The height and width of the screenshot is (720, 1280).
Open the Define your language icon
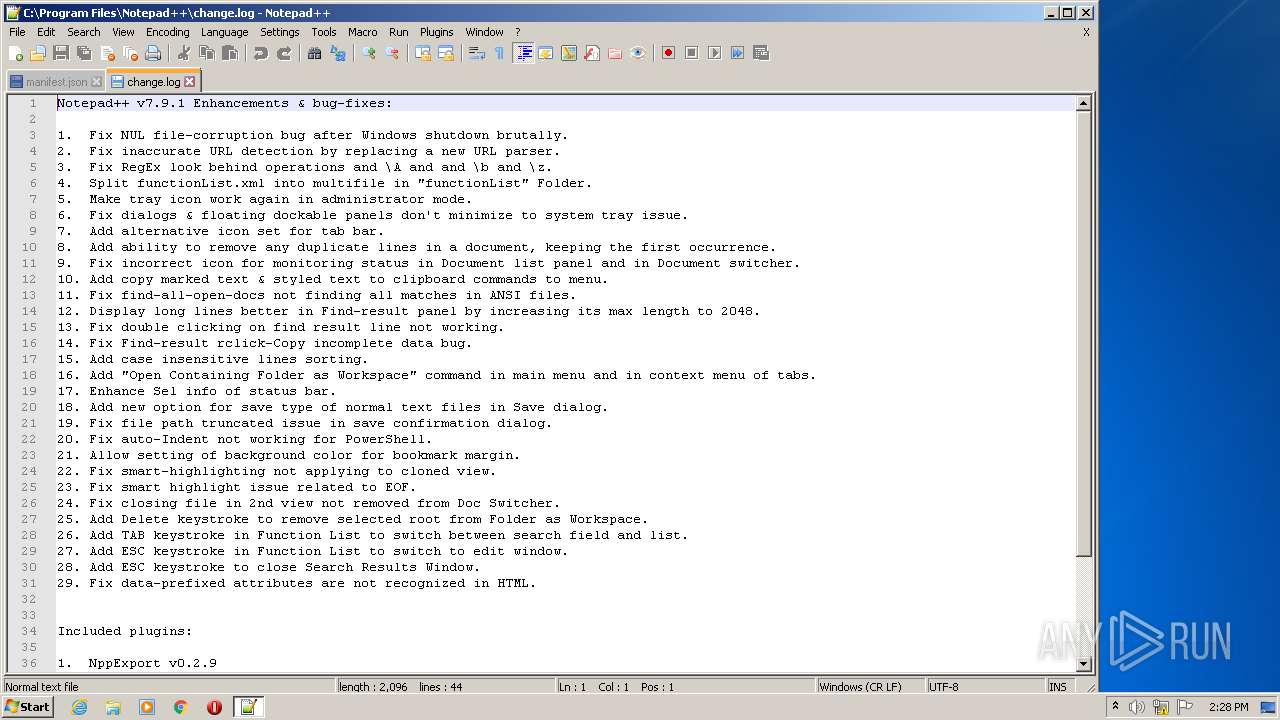546,53
